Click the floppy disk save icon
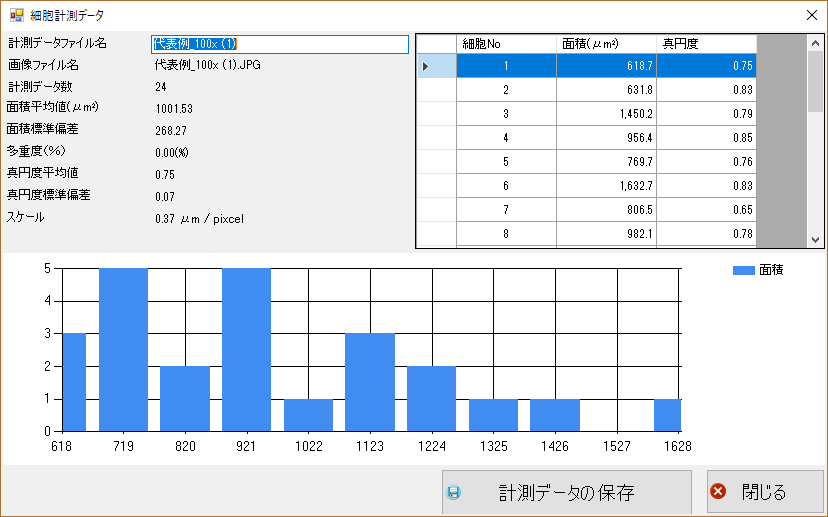 [x=454, y=492]
